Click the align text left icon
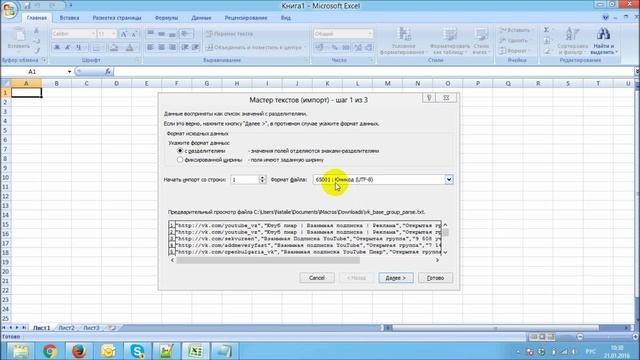The height and width of the screenshot is (360, 640). pos(150,47)
